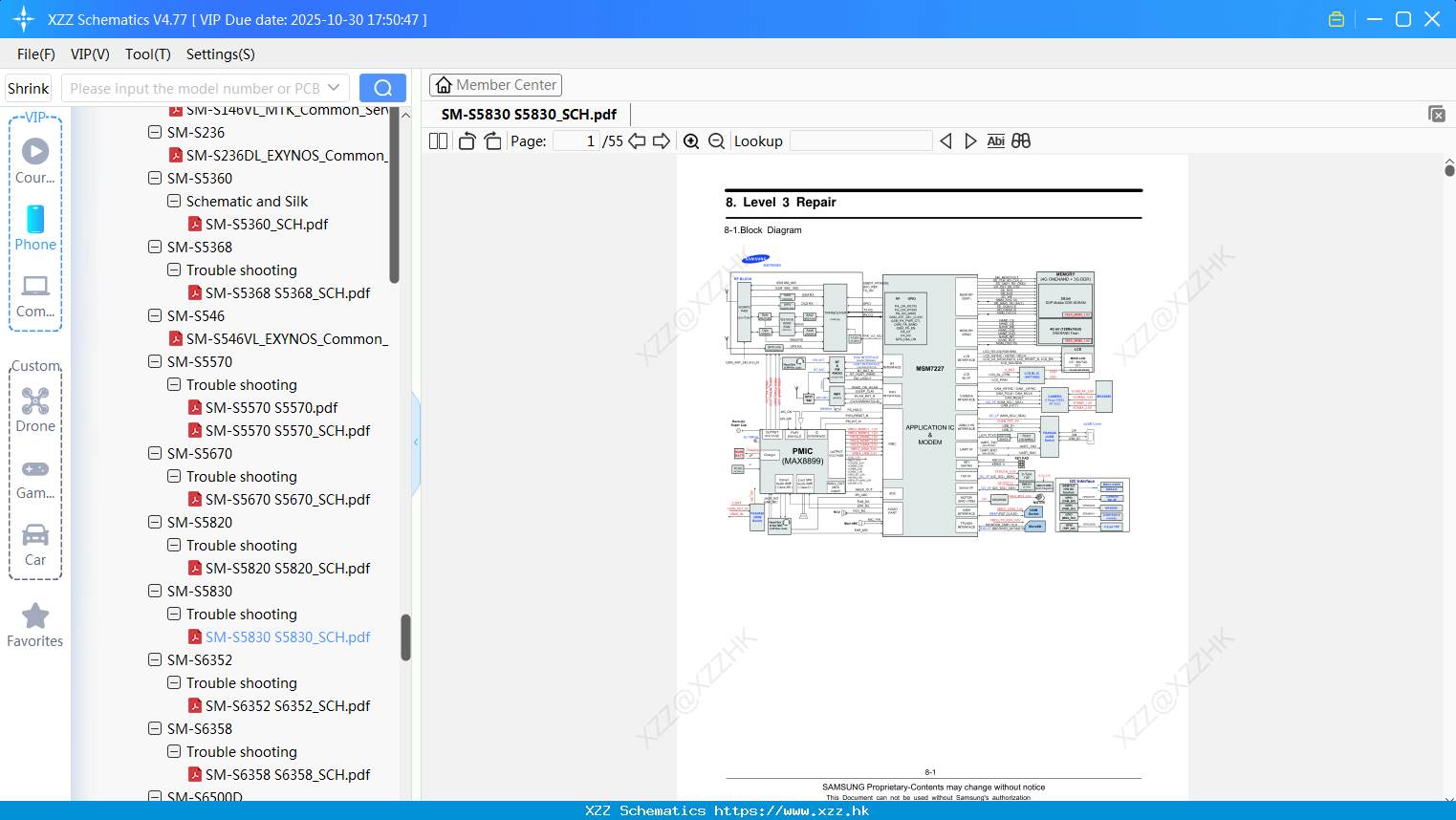Zoom out of the schematic

[x=716, y=140]
